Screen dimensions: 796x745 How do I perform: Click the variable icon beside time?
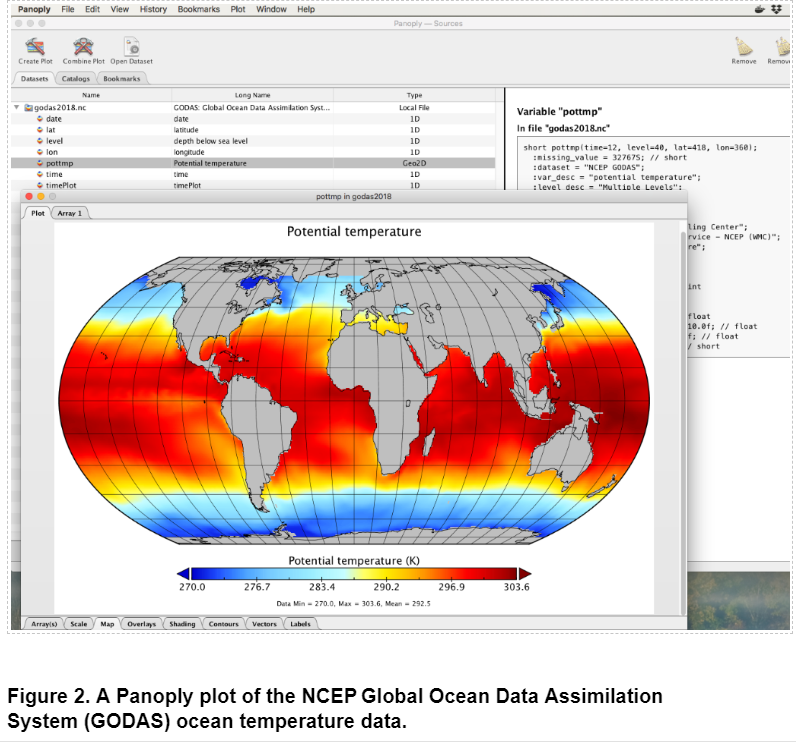pyautogui.click(x=40, y=175)
